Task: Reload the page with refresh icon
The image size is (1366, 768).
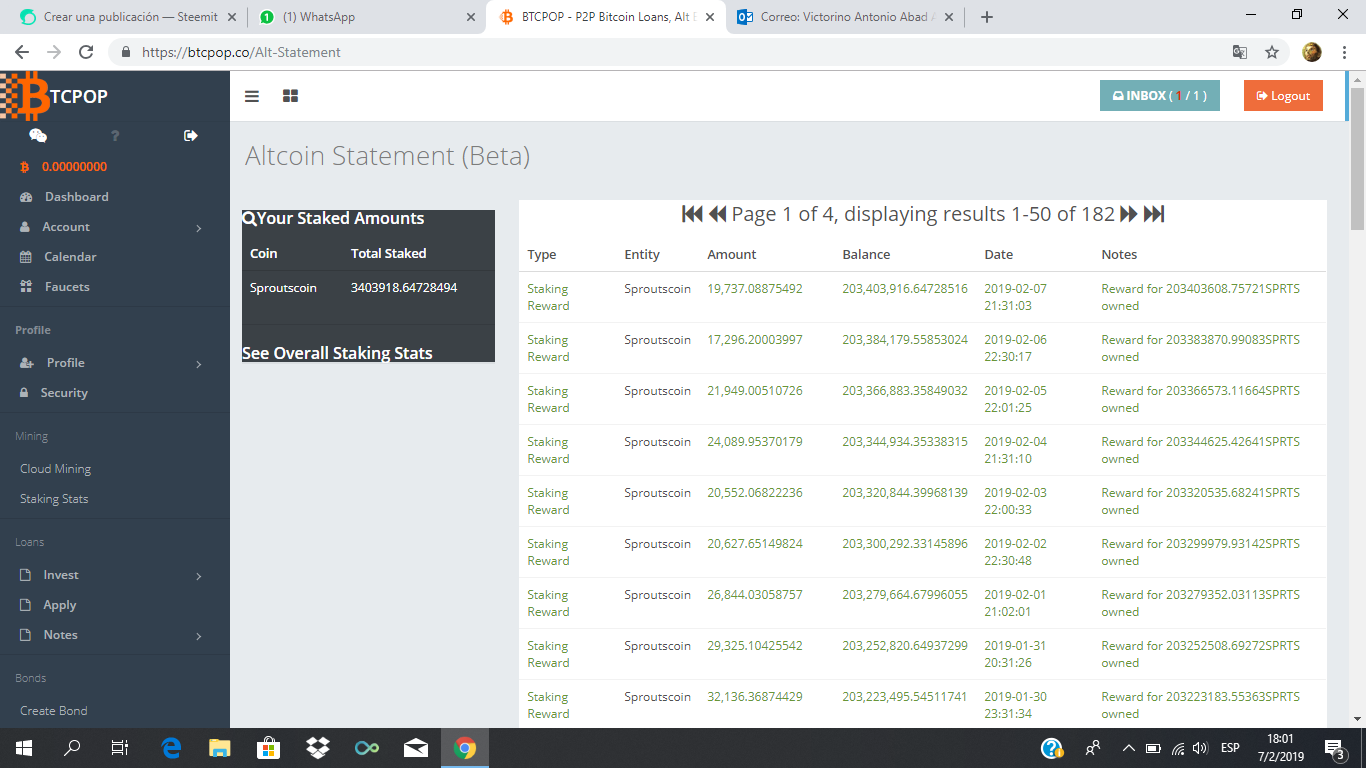Action: click(x=86, y=52)
